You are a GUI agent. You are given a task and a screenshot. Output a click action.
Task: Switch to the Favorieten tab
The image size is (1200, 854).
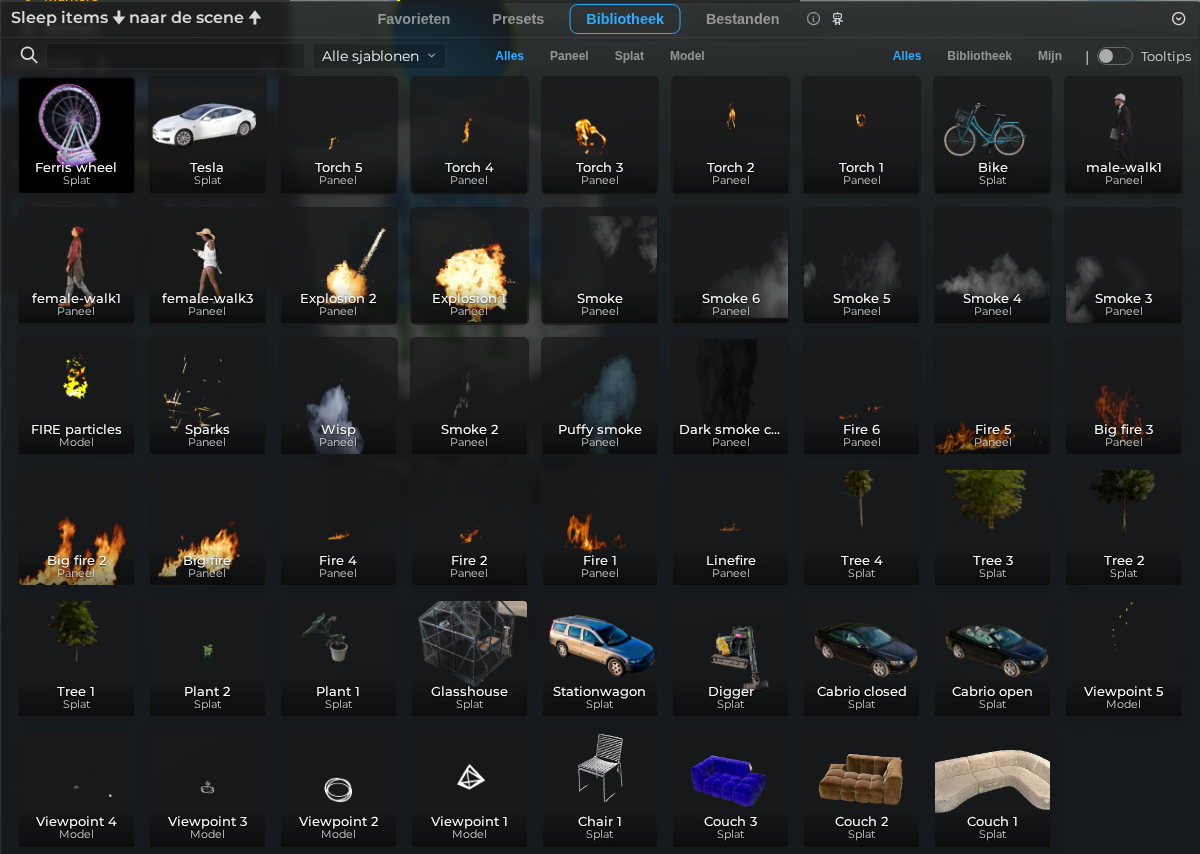coord(413,19)
